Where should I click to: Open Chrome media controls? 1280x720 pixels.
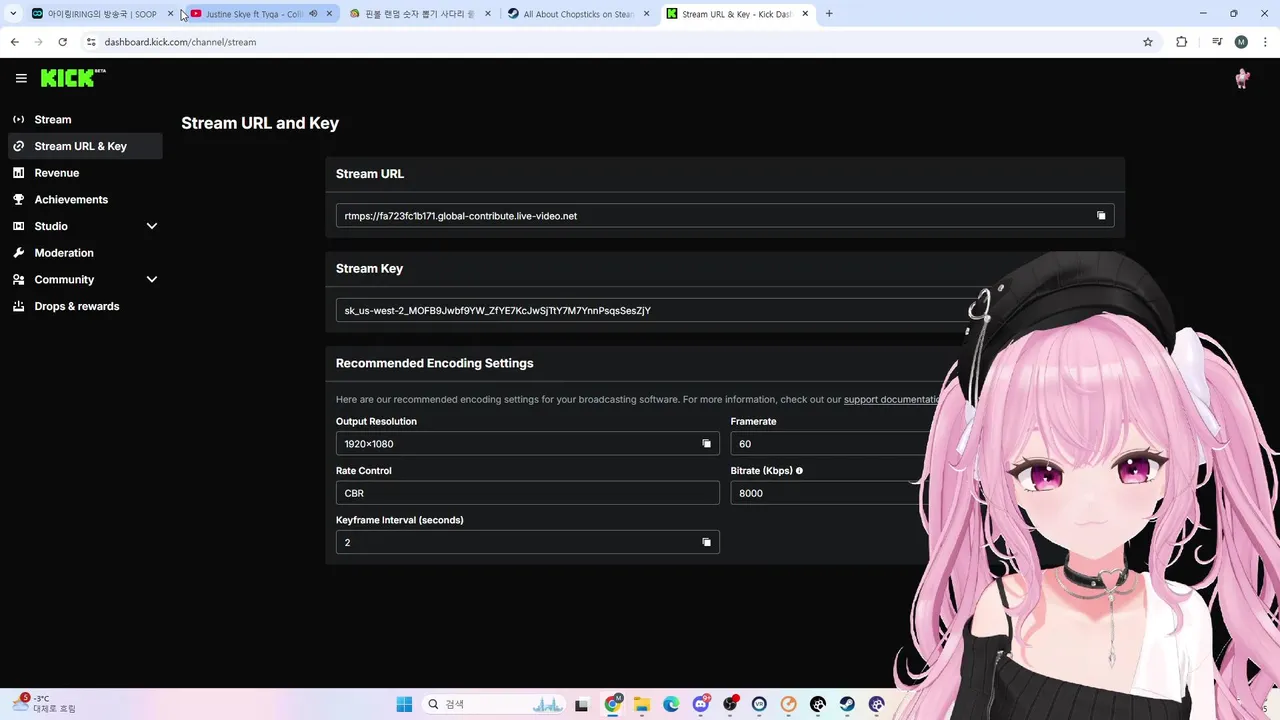pyautogui.click(x=1217, y=42)
